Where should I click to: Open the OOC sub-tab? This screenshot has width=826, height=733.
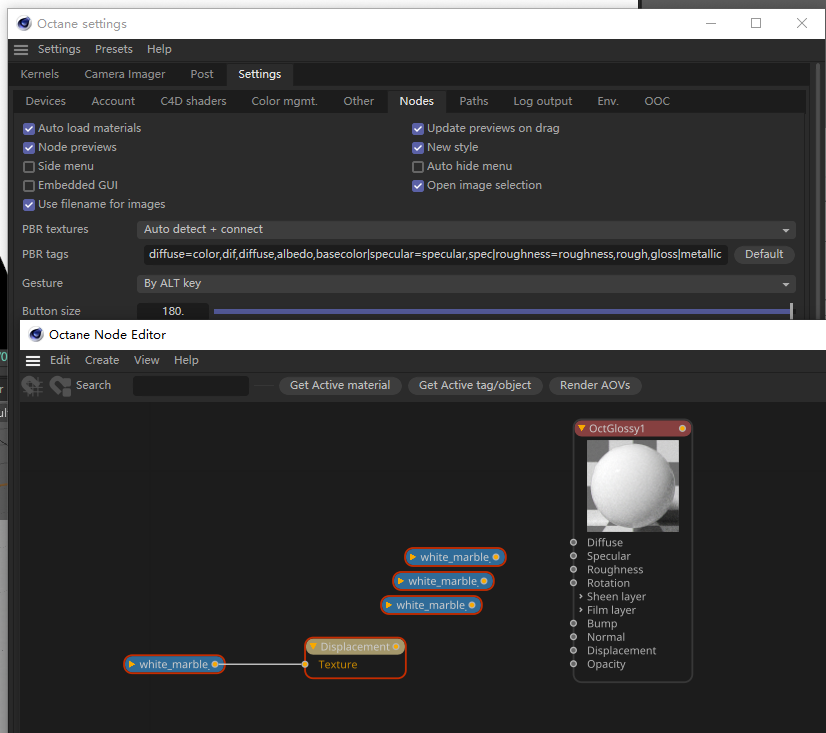[x=657, y=101]
